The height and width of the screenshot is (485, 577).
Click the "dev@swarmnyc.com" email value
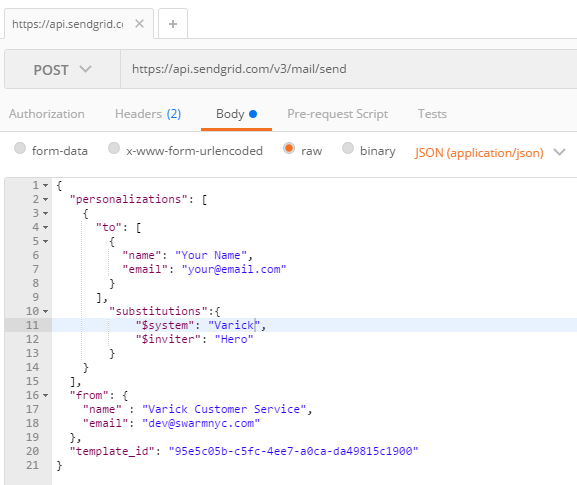pos(201,423)
